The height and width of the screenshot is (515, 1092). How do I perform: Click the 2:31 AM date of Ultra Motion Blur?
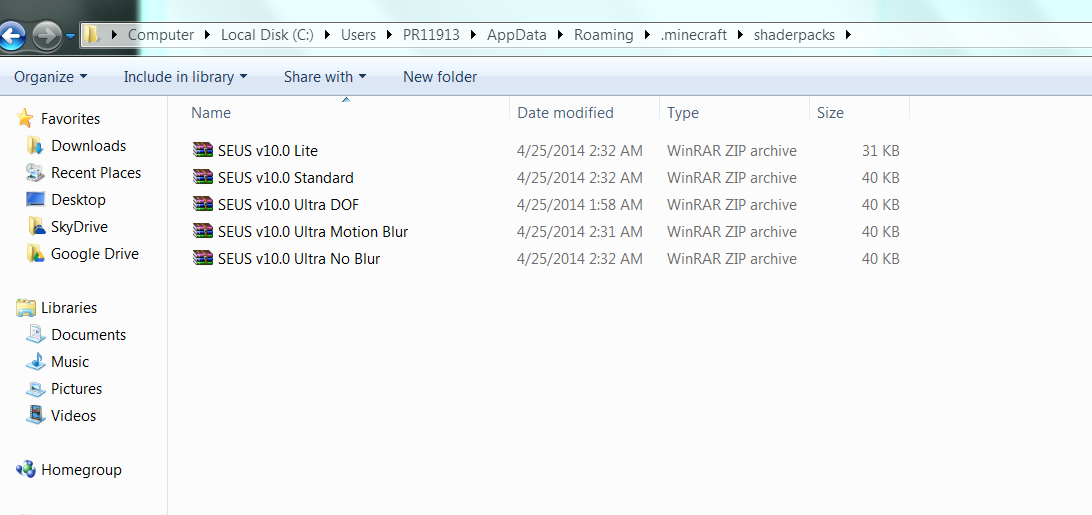[x=579, y=232]
